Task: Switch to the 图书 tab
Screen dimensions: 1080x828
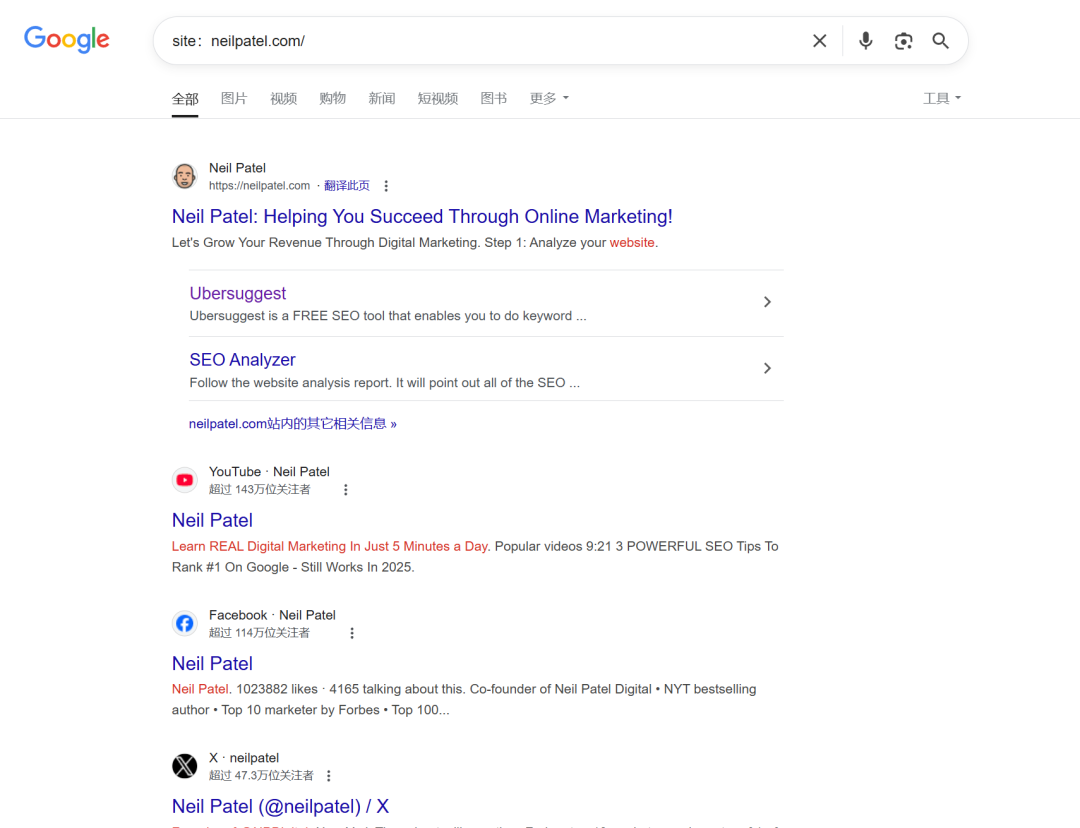Action: coord(494,99)
